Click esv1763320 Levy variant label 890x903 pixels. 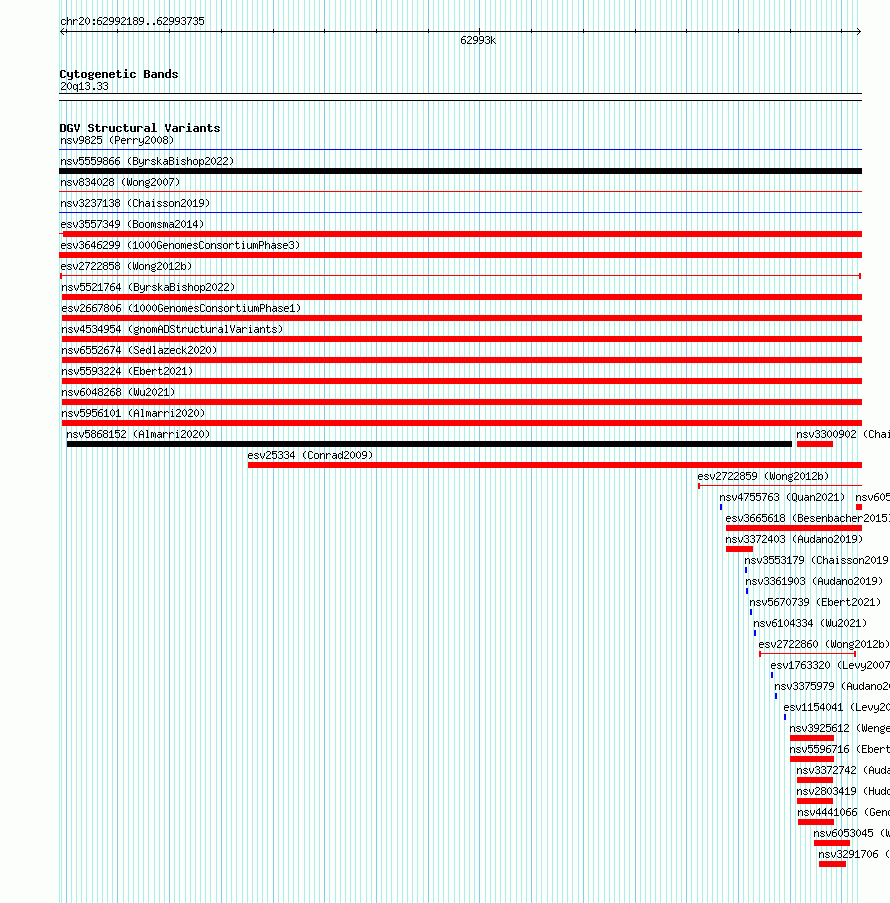coord(830,666)
